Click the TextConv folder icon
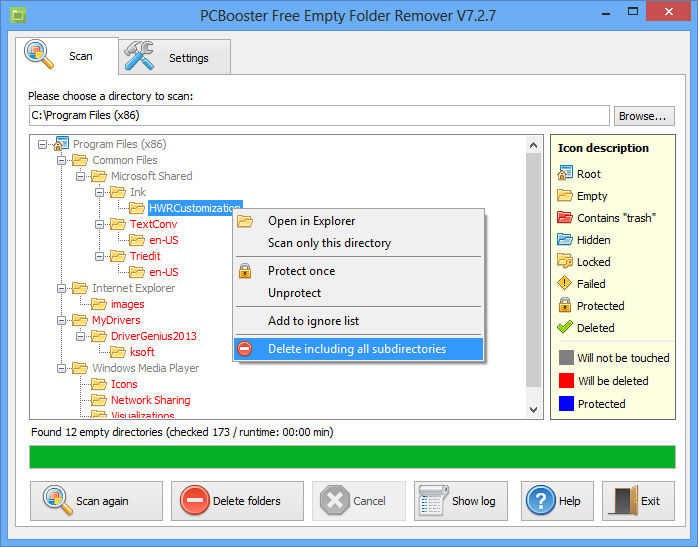698x547 pixels. (x=118, y=224)
